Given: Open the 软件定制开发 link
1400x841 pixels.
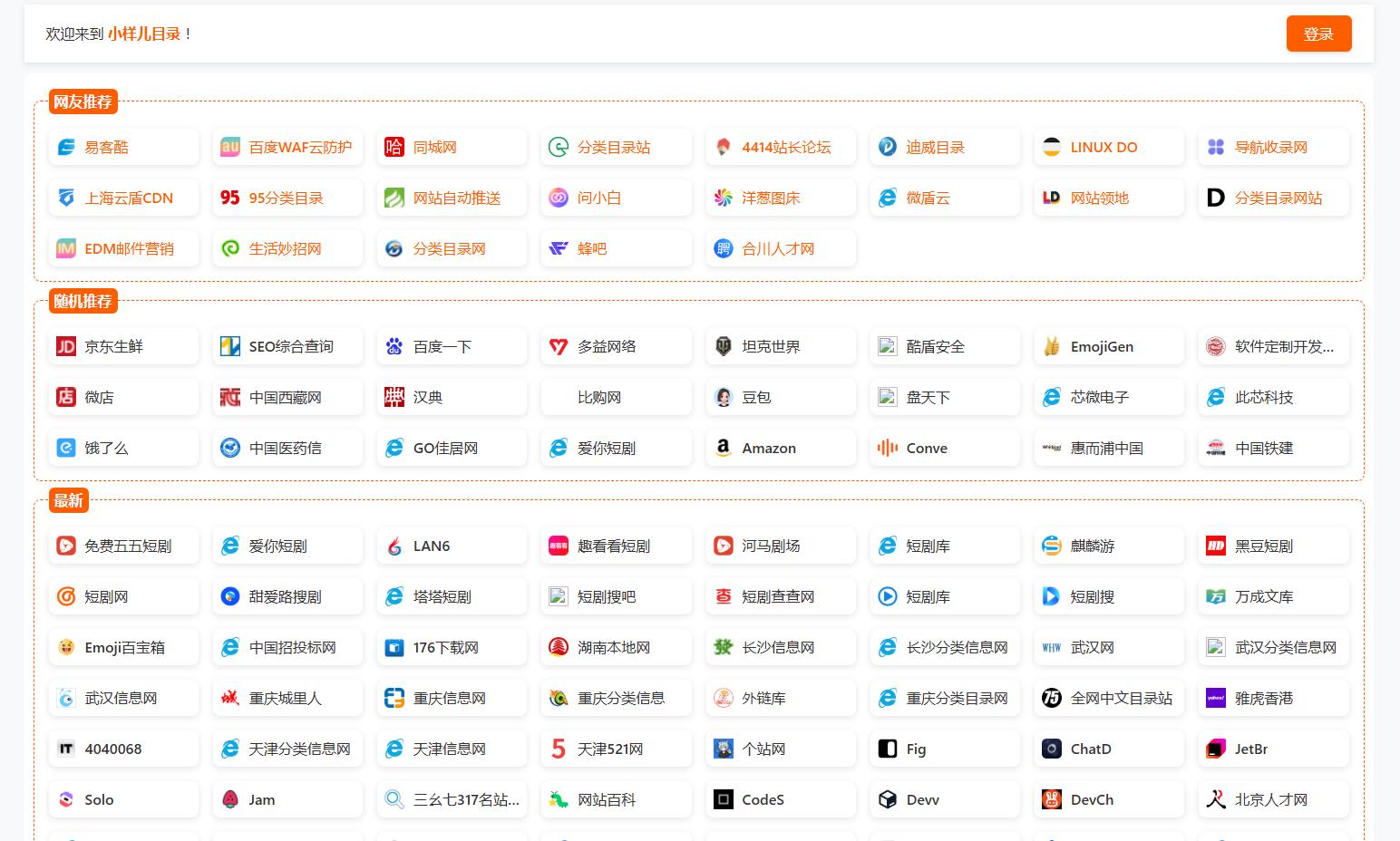Looking at the screenshot, I should pyautogui.click(x=1284, y=346).
